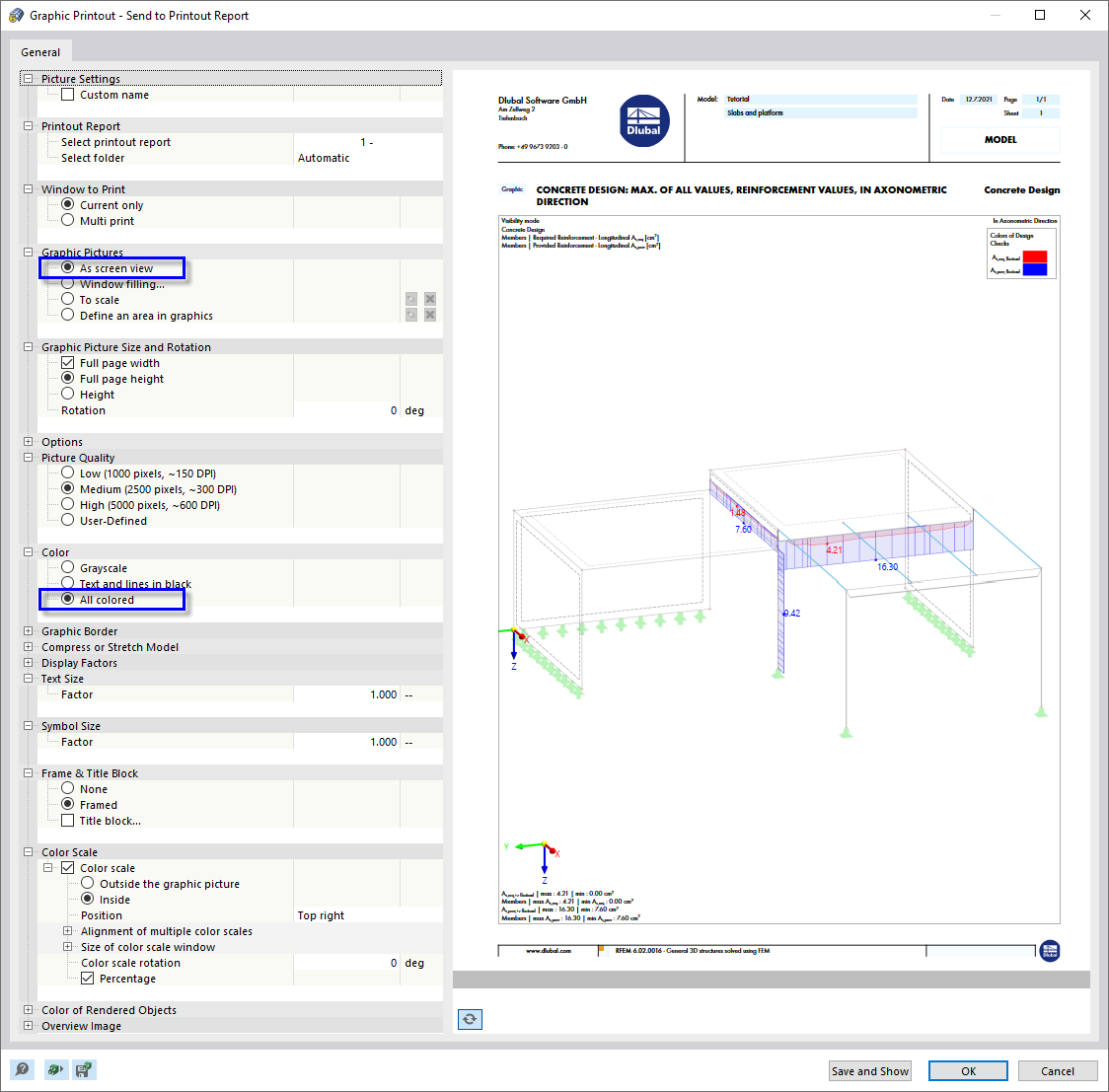
Task: Choose Text and lines in black
Action: coord(68,583)
